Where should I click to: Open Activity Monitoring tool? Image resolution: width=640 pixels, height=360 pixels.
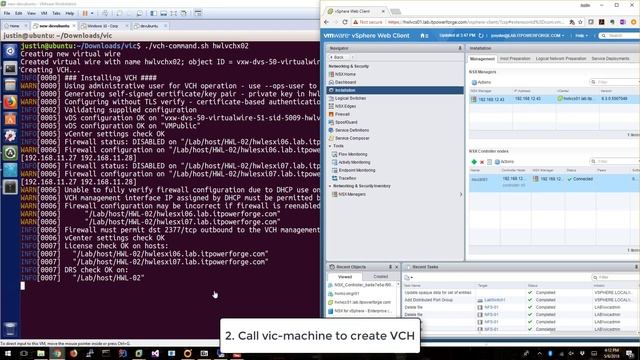[354, 162]
